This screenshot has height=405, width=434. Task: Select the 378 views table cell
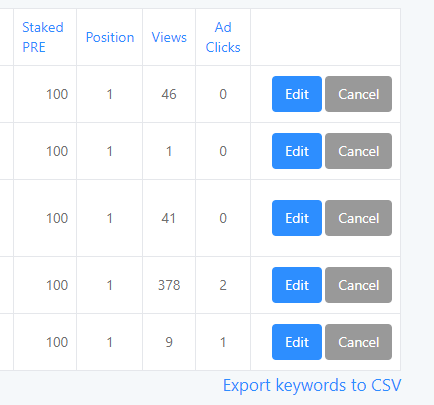tap(169, 285)
